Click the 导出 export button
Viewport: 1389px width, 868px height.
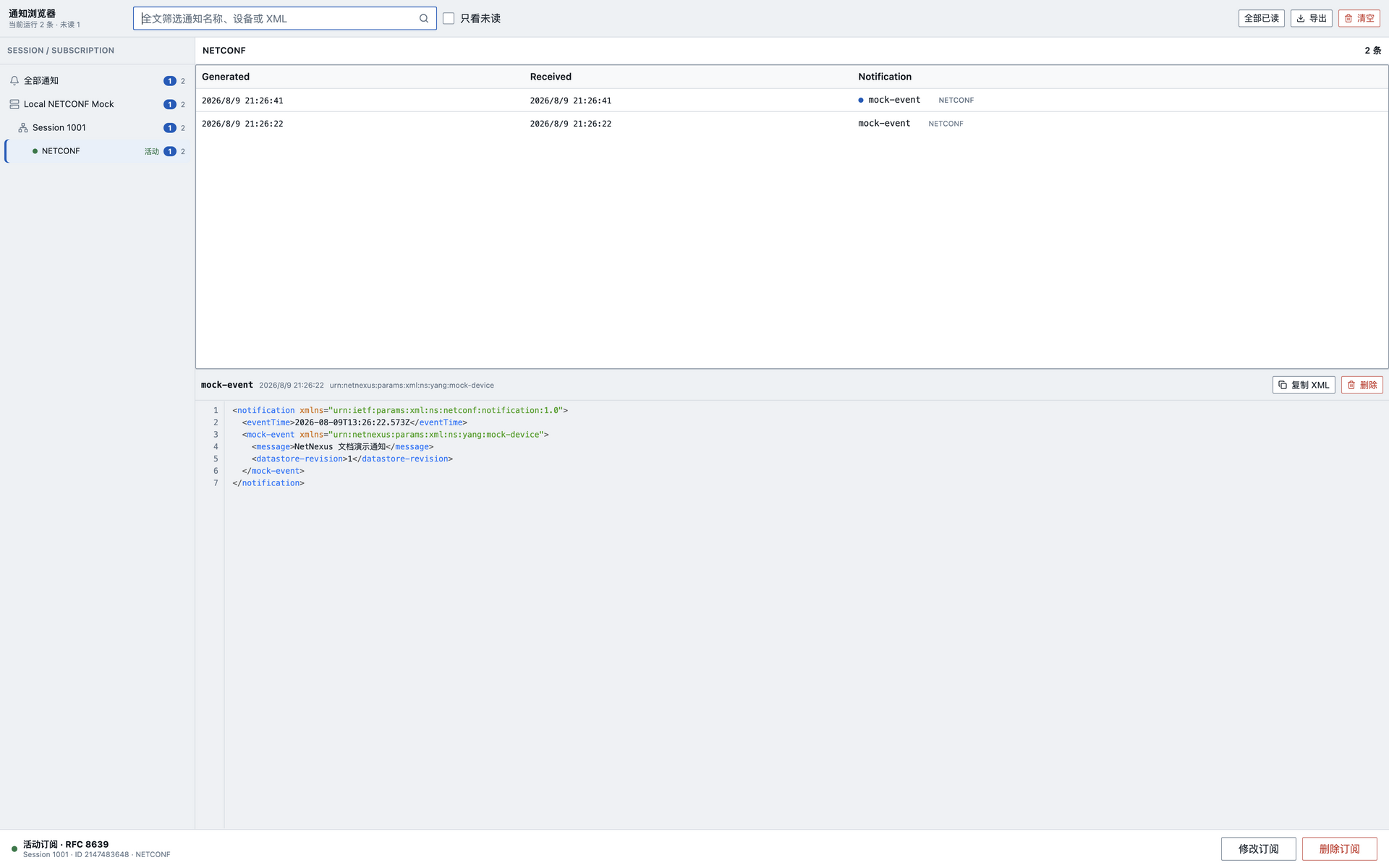click(1311, 19)
